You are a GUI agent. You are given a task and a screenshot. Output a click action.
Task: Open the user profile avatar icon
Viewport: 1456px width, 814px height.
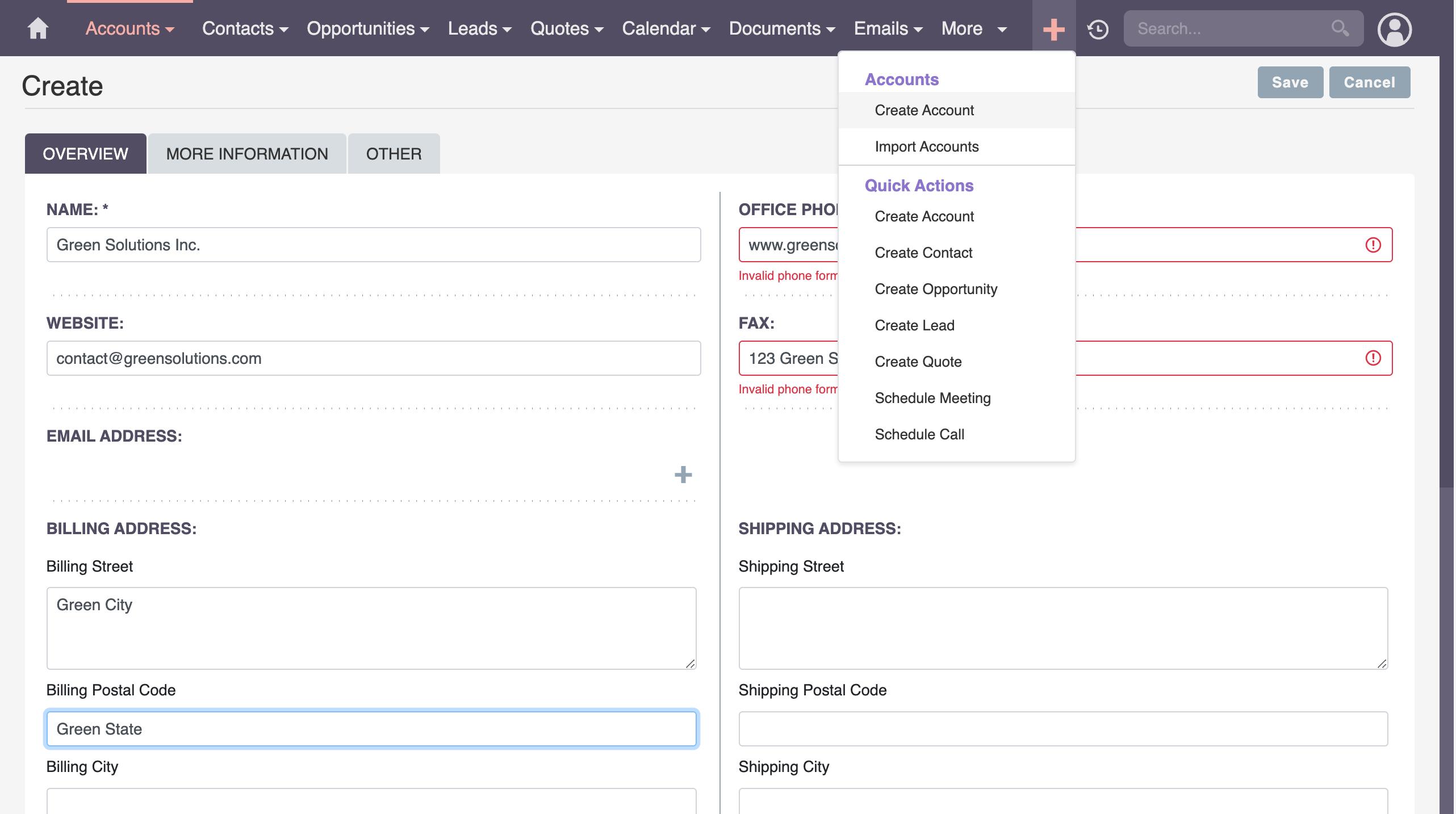pyautogui.click(x=1394, y=29)
